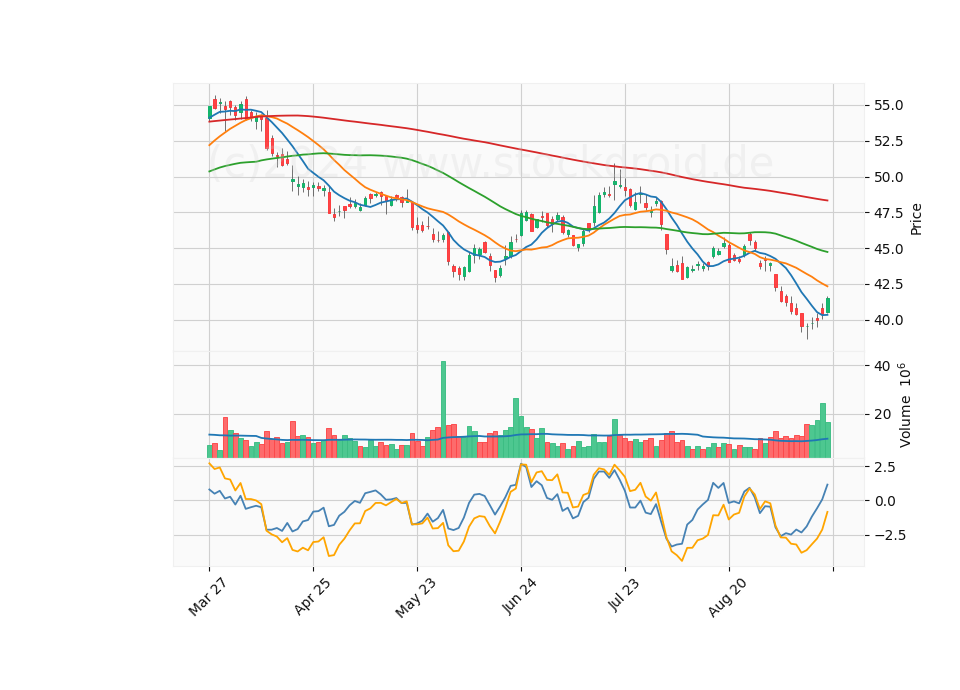Click the oscillator axis value 0.0
This screenshot has width=960, height=690.
(x=886, y=501)
